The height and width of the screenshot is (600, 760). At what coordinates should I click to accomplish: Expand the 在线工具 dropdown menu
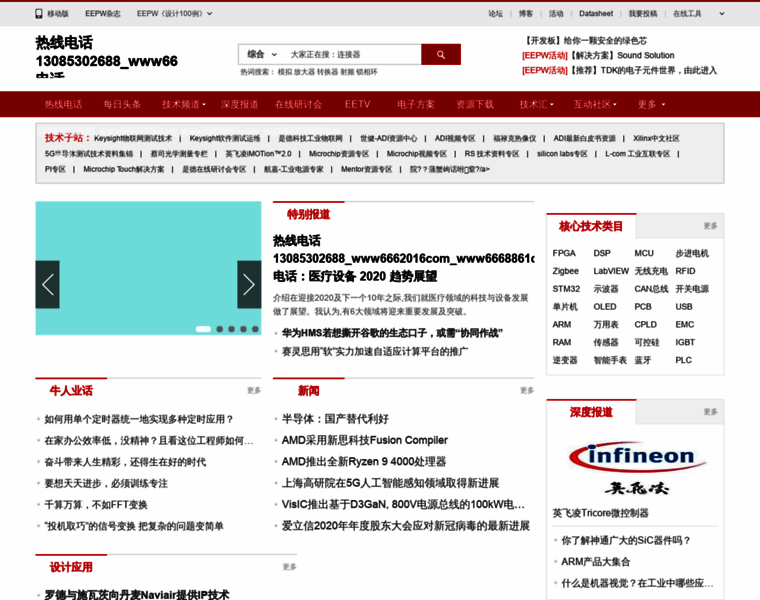pos(692,14)
